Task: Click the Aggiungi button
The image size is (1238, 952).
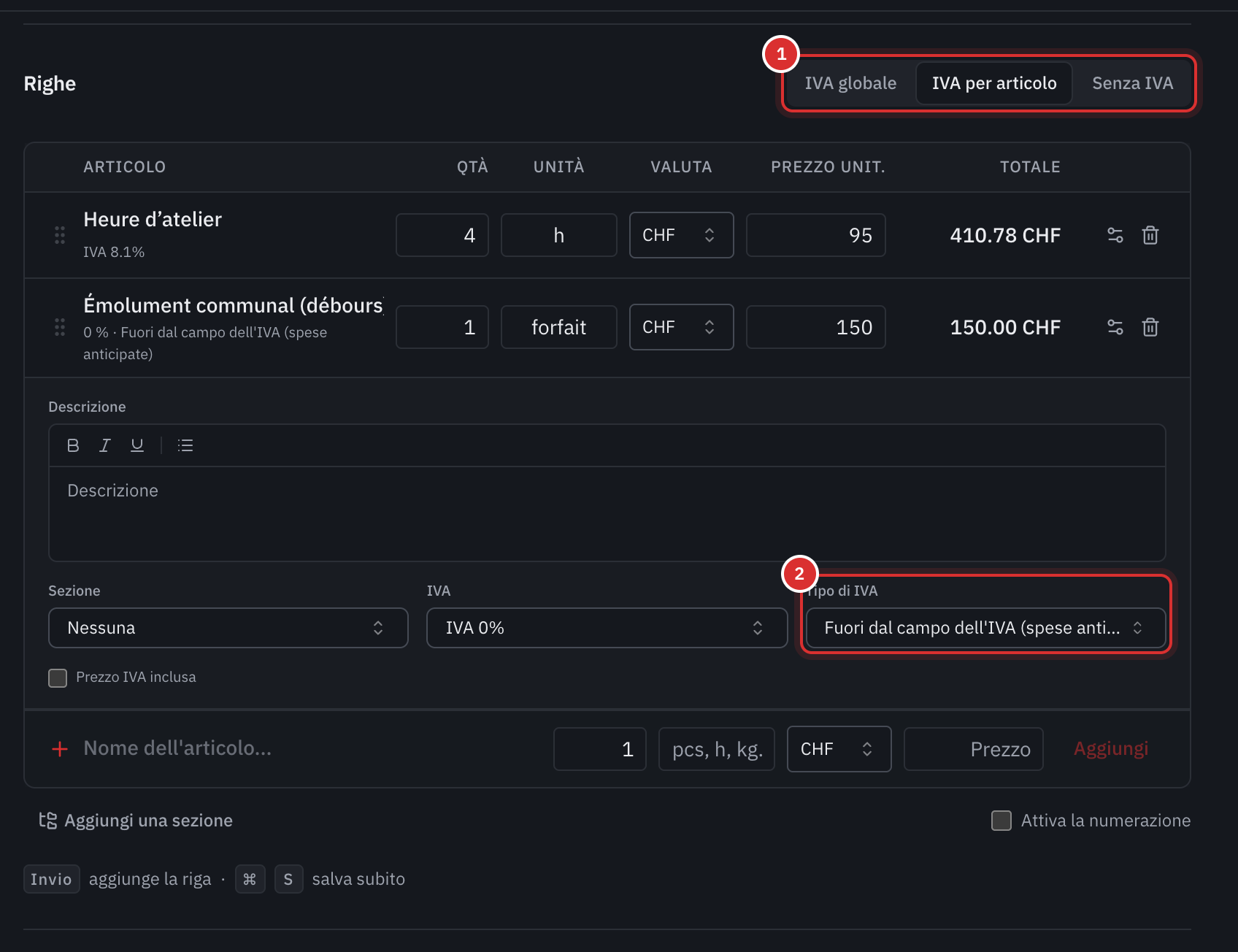Action: coord(1111,749)
